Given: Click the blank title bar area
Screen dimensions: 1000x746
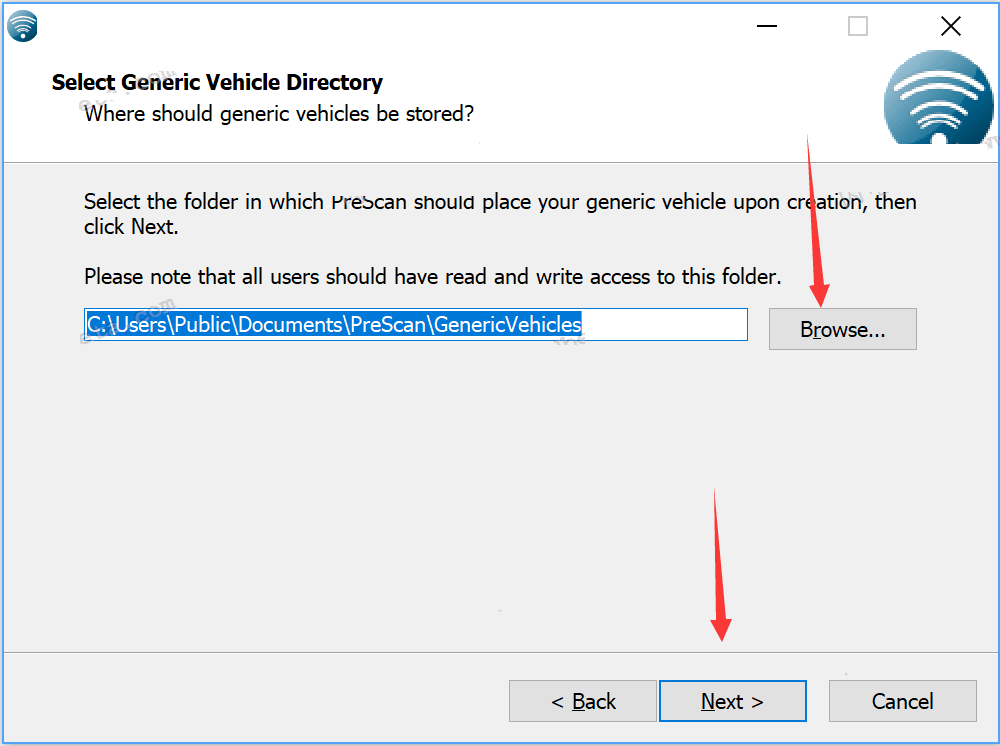Looking at the screenshot, I should [400, 27].
